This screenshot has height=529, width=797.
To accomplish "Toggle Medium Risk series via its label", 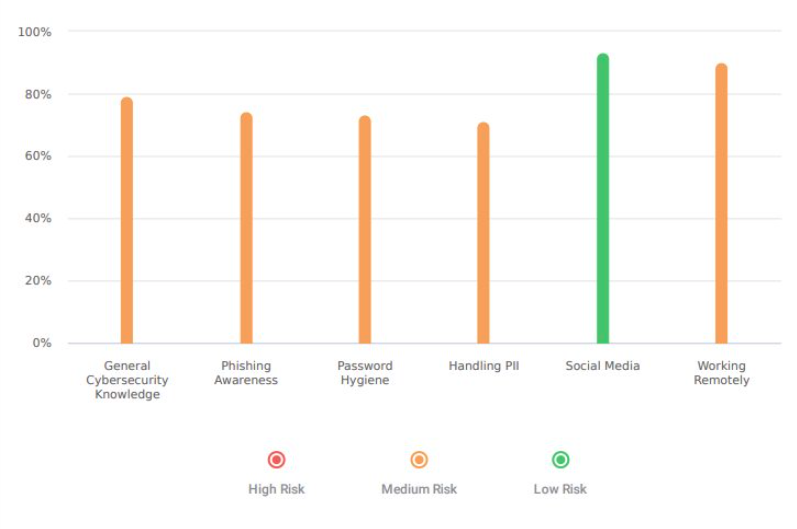I will click(x=419, y=489).
